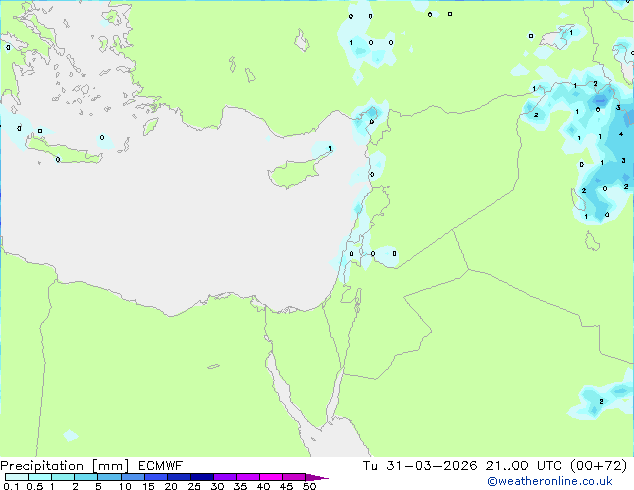The height and width of the screenshot is (490, 634).
Task: Click the arrow tip past 50 on legend
Action: pyautogui.click(x=319, y=477)
